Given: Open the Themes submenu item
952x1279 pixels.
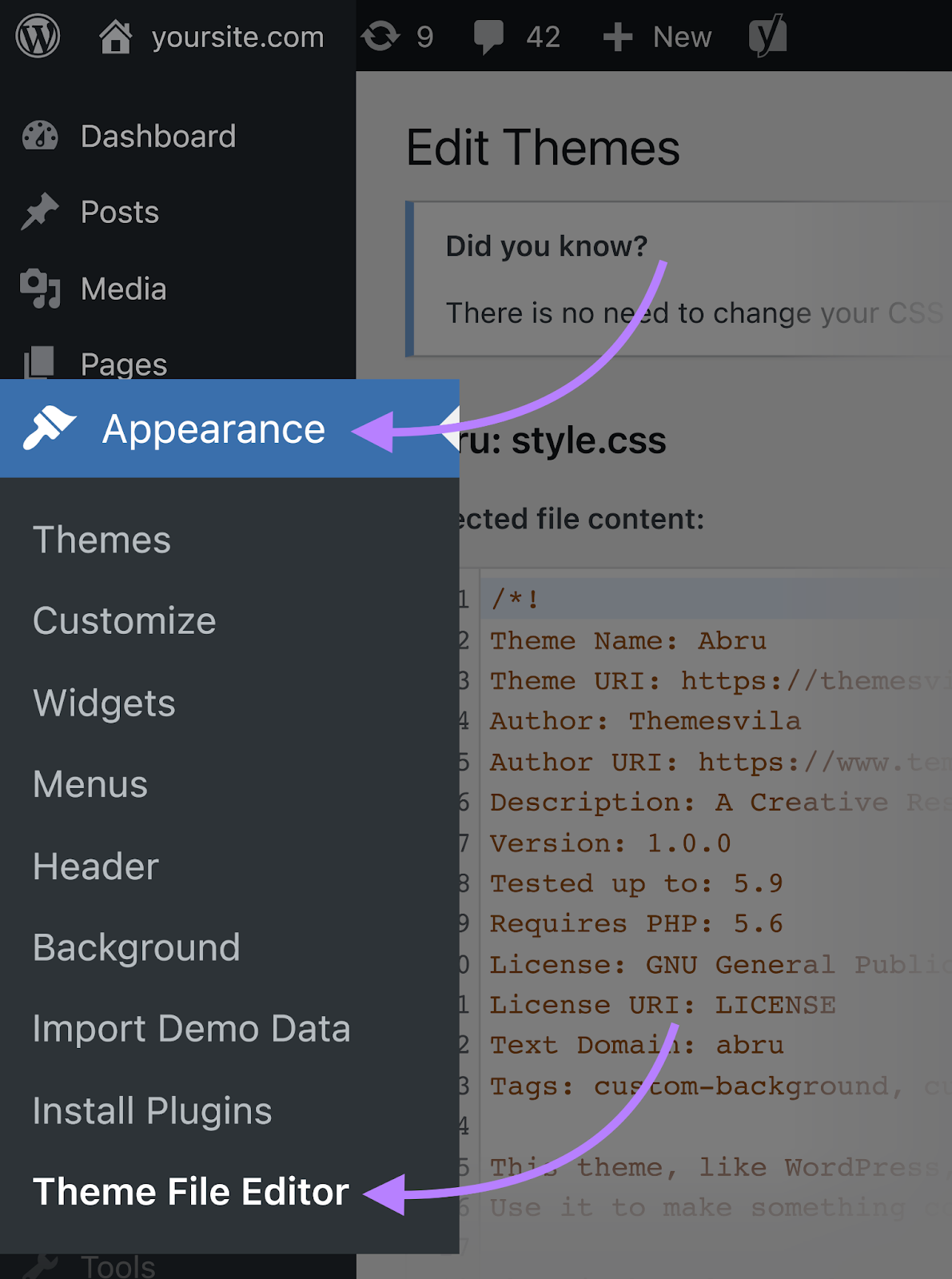Looking at the screenshot, I should click(102, 540).
